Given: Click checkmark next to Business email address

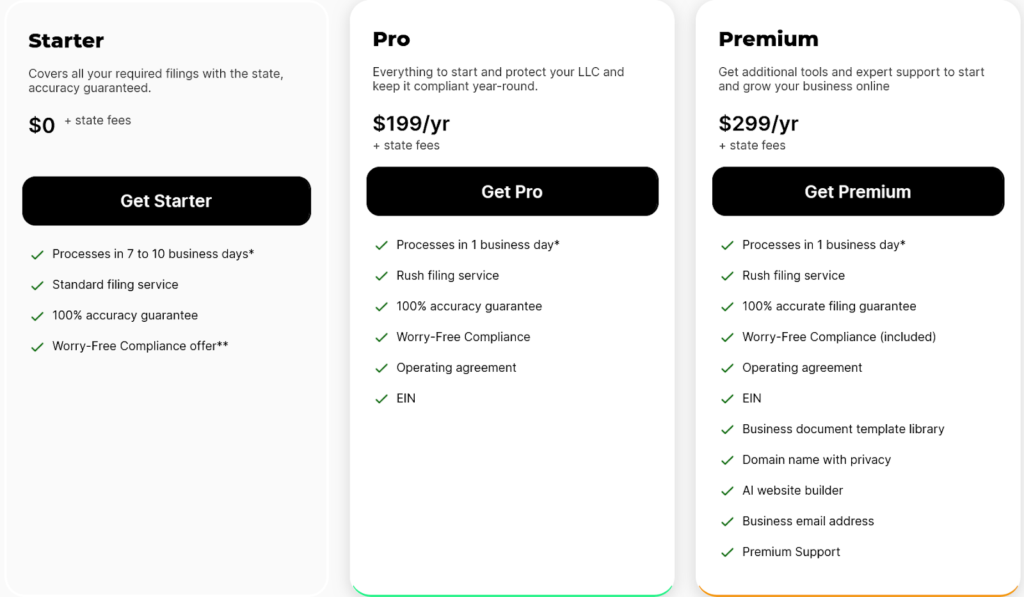Looking at the screenshot, I should [x=727, y=522].
